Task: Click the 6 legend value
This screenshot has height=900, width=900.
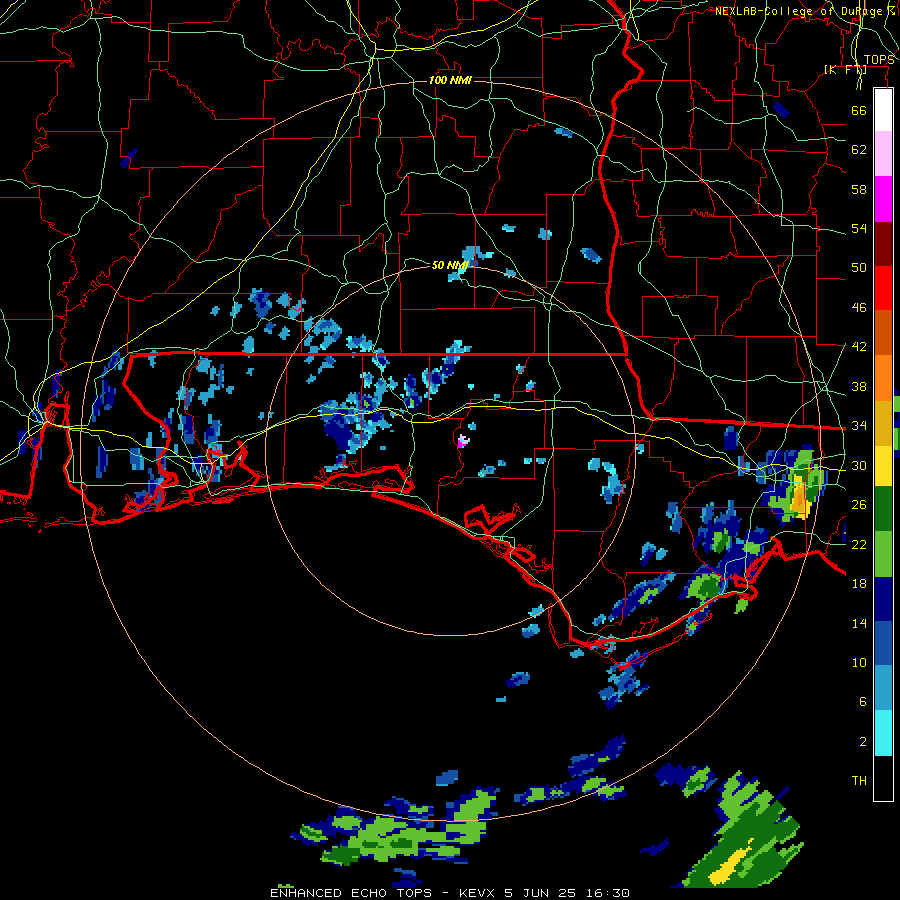Action: [862, 702]
